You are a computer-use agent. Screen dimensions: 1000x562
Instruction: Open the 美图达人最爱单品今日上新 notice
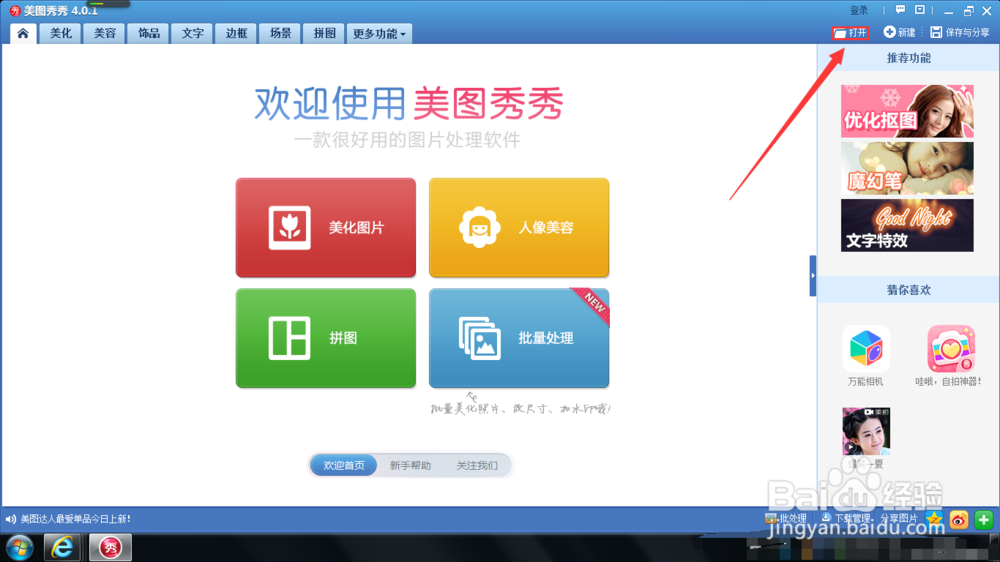pos(75,519)
